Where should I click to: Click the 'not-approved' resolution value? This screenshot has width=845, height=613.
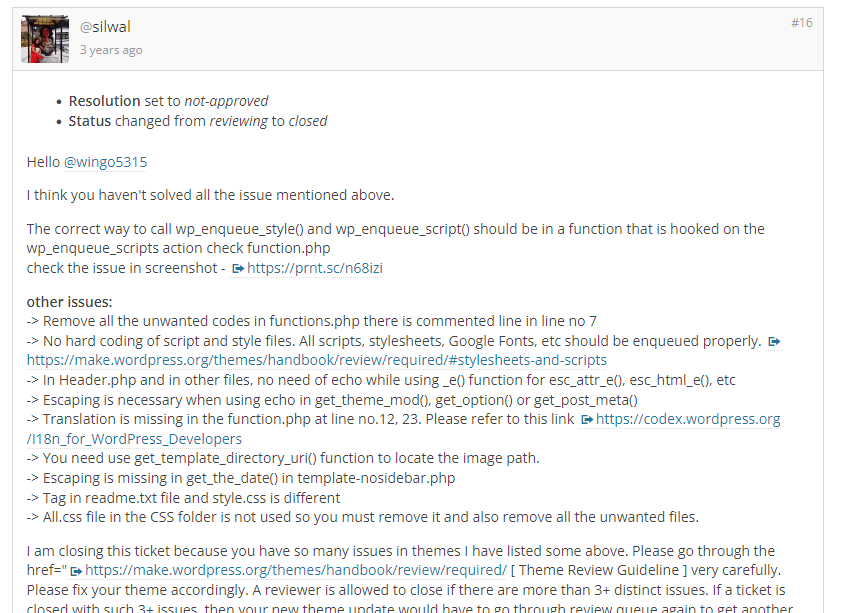(x=226, y=101)
